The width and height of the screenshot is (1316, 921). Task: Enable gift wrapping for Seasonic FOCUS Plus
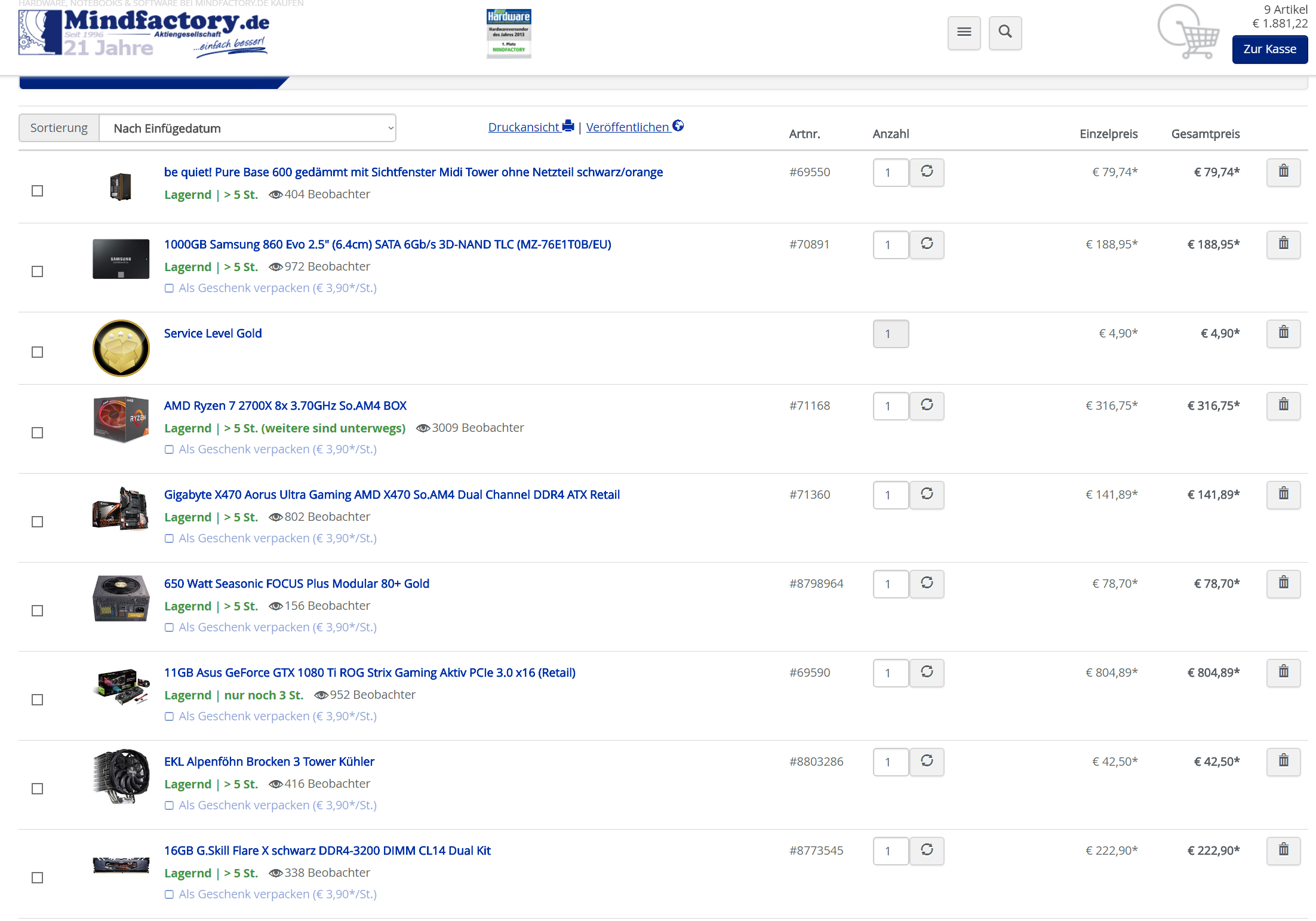pyautogui.click(x=169, y=628)
